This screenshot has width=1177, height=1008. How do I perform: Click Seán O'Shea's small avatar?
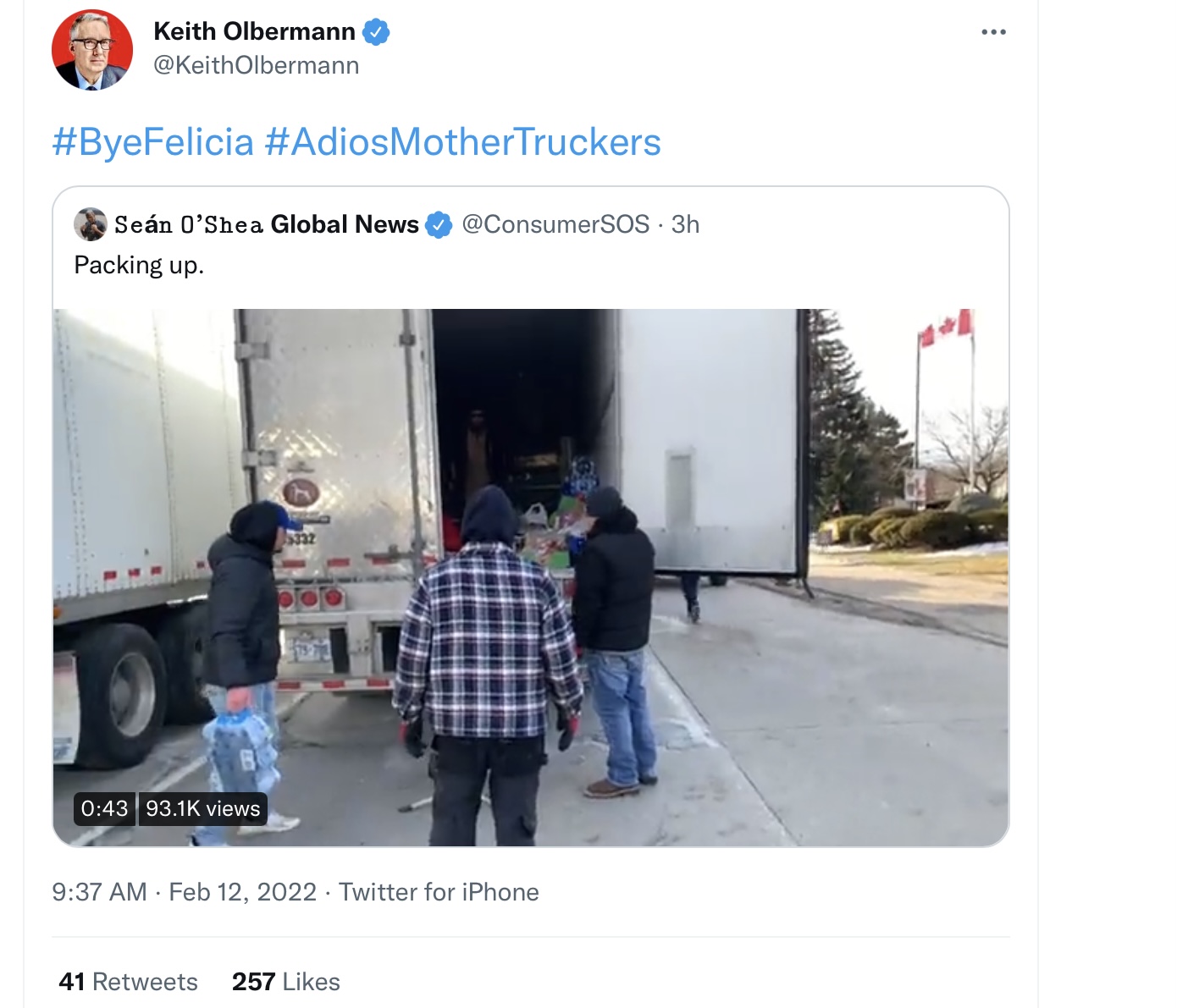coord(90,224)
